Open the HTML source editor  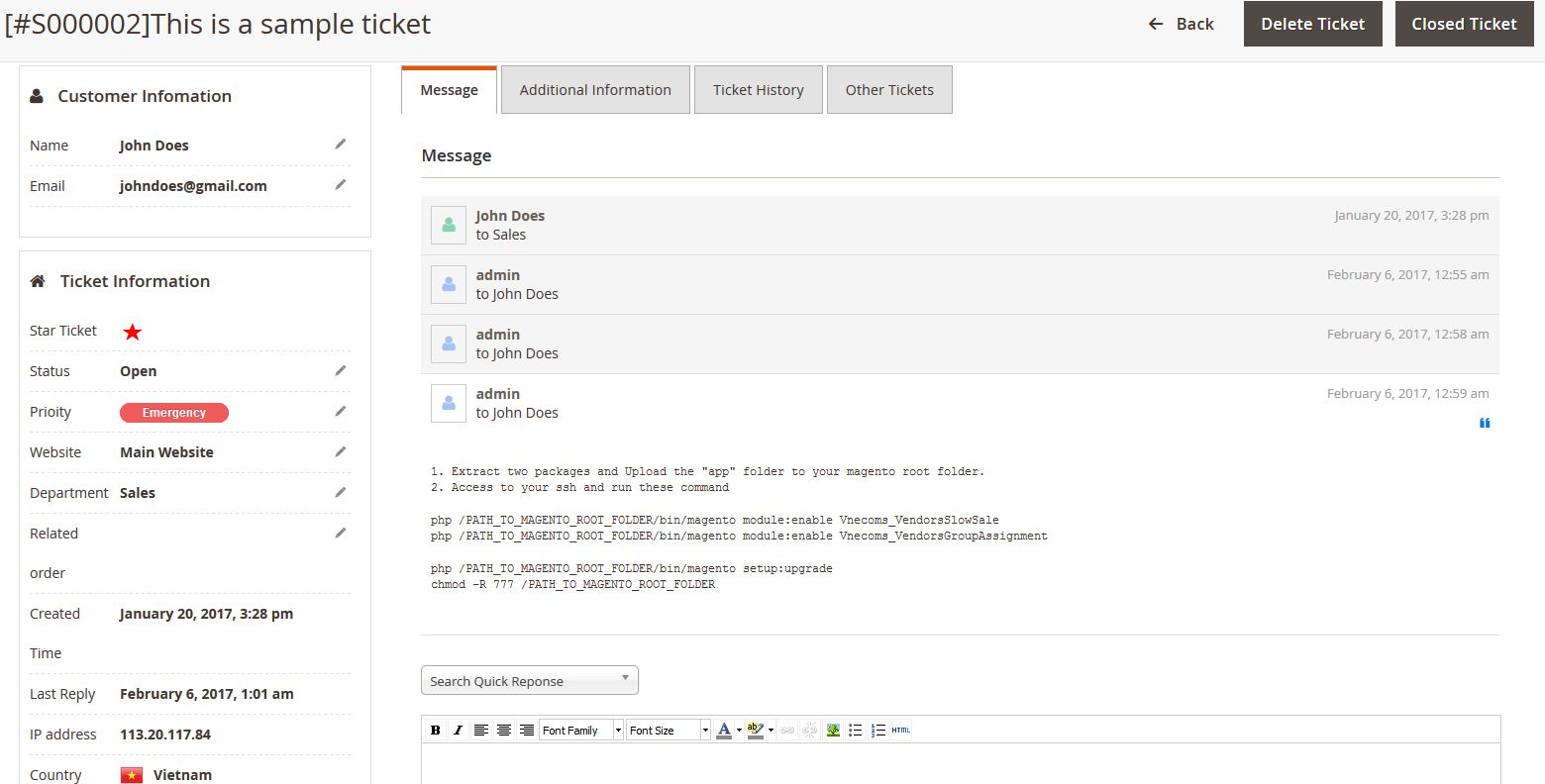click(901, 730)
